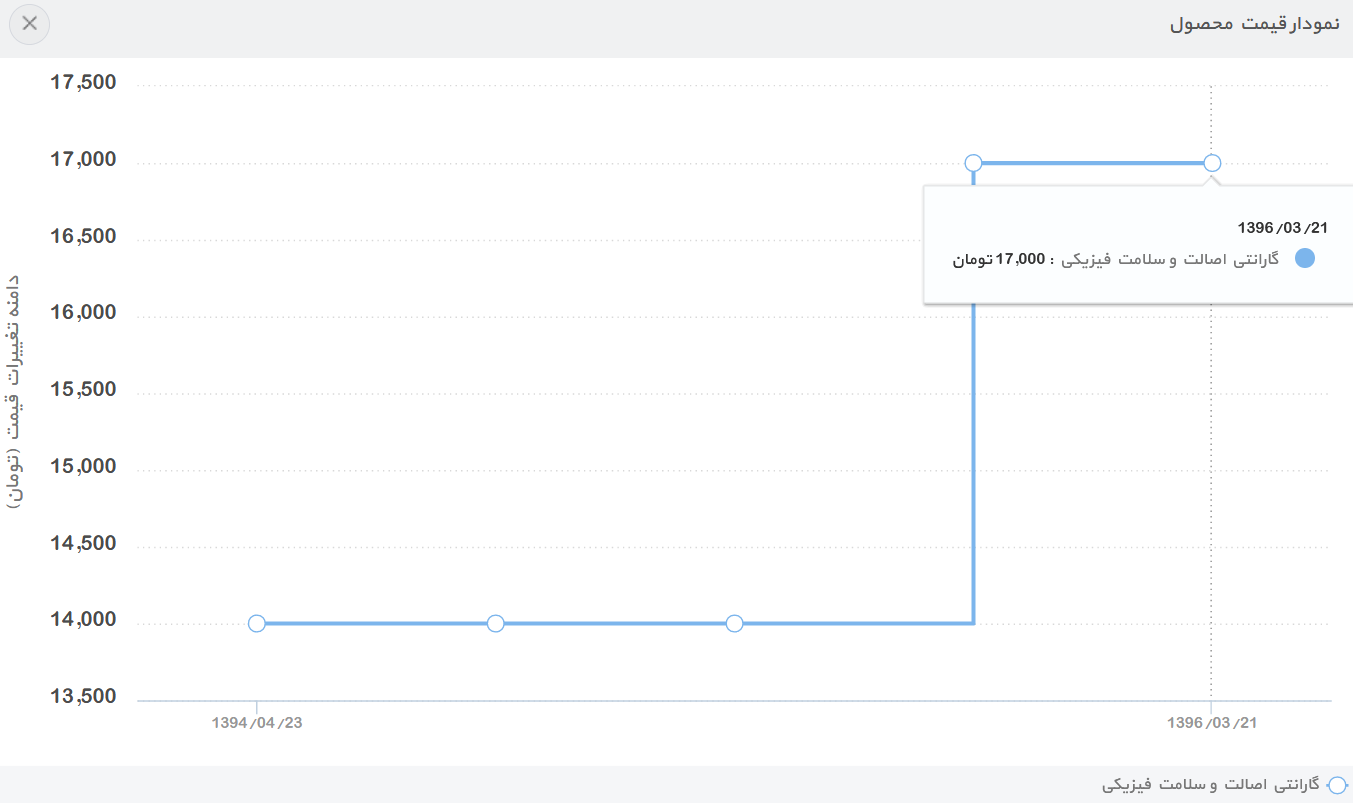Select the second 14,000 data point
The image size is (1353, 803).
(495, 623)
